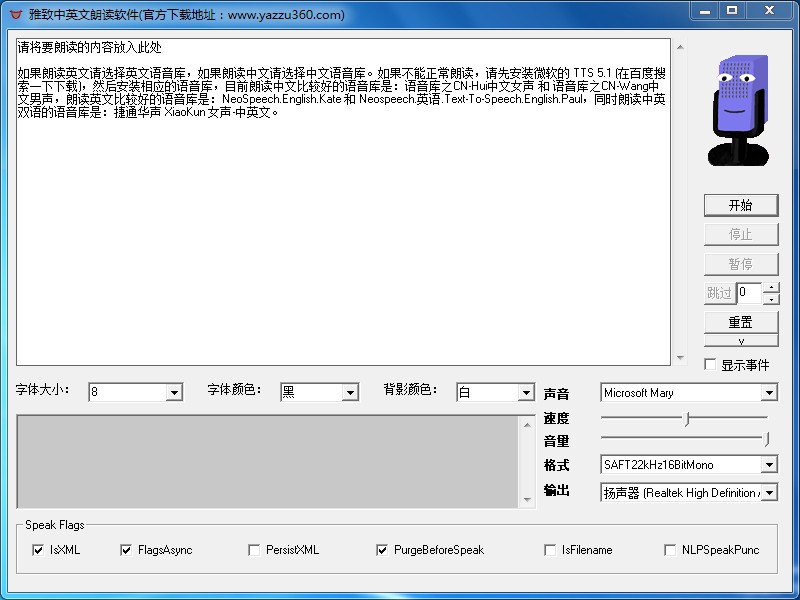Click the 重置 reset button
The height and width of the screenshot is (600, 800).
tap(740, 322)
